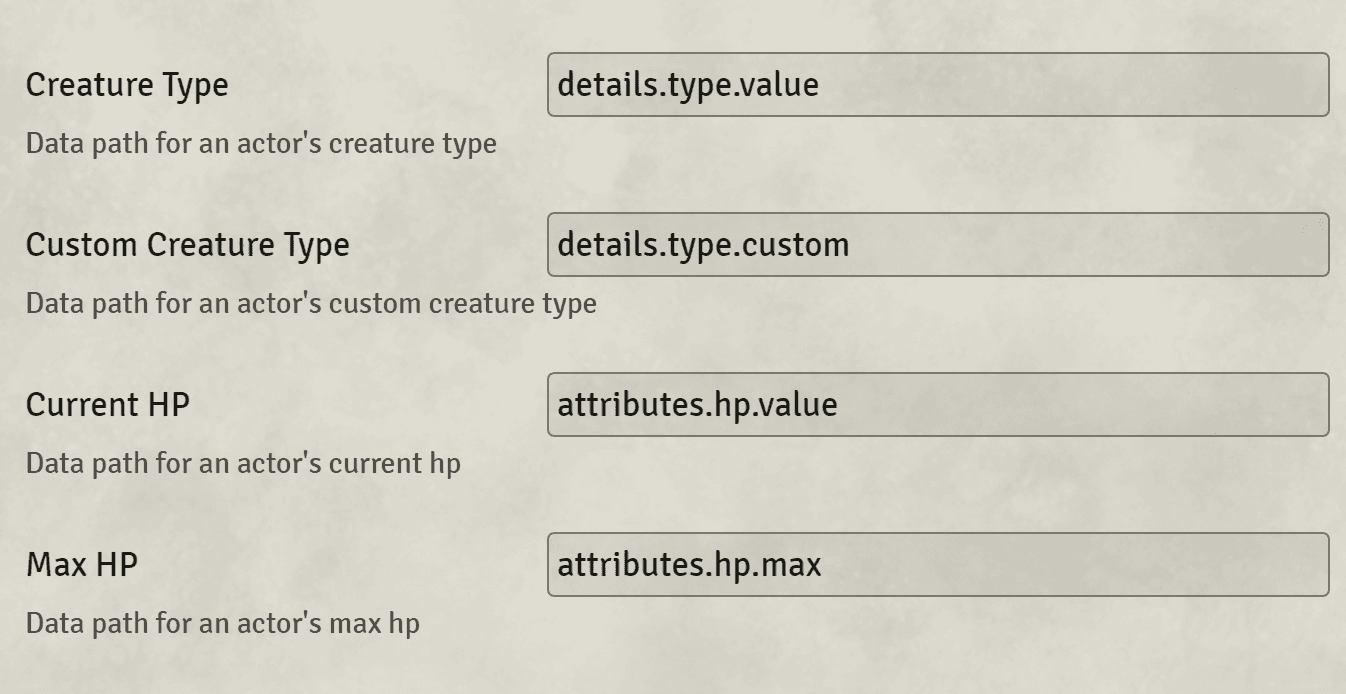
Task: Focus the Custom Creature Type text box
Action: click(937, 244)
